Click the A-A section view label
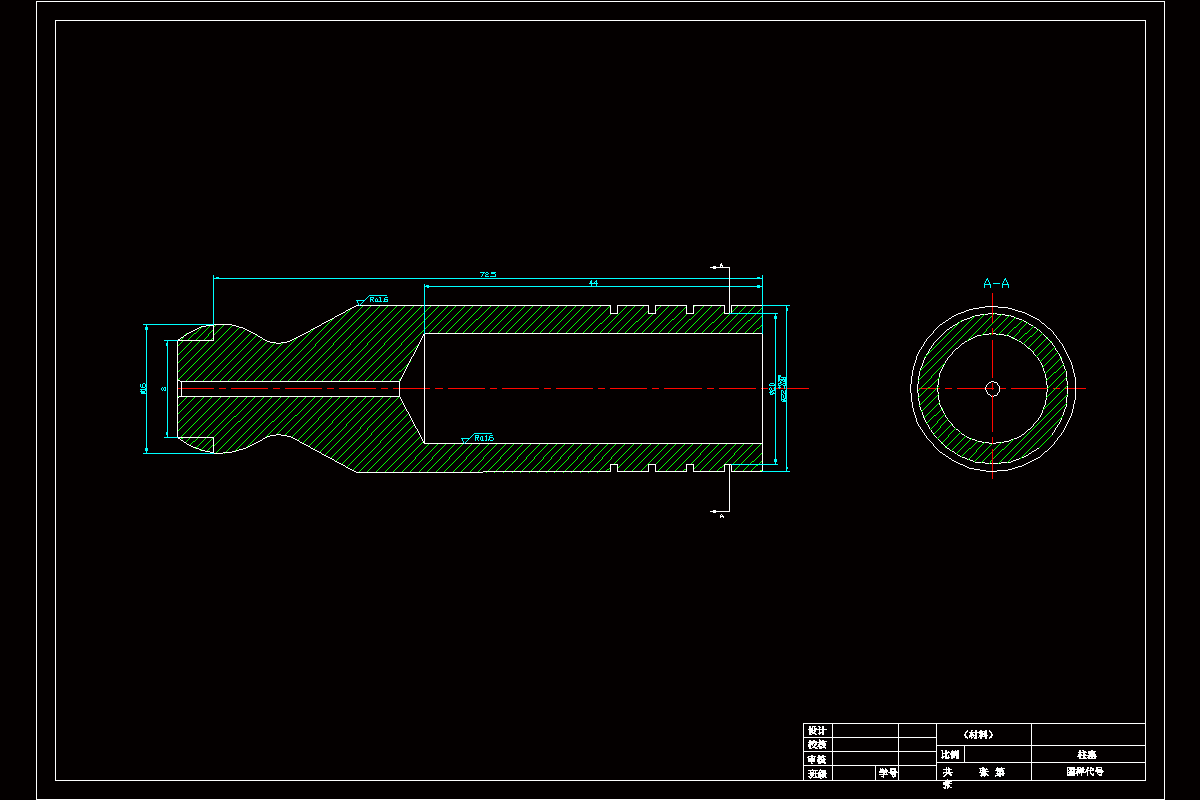 click(x=996, y=284)
